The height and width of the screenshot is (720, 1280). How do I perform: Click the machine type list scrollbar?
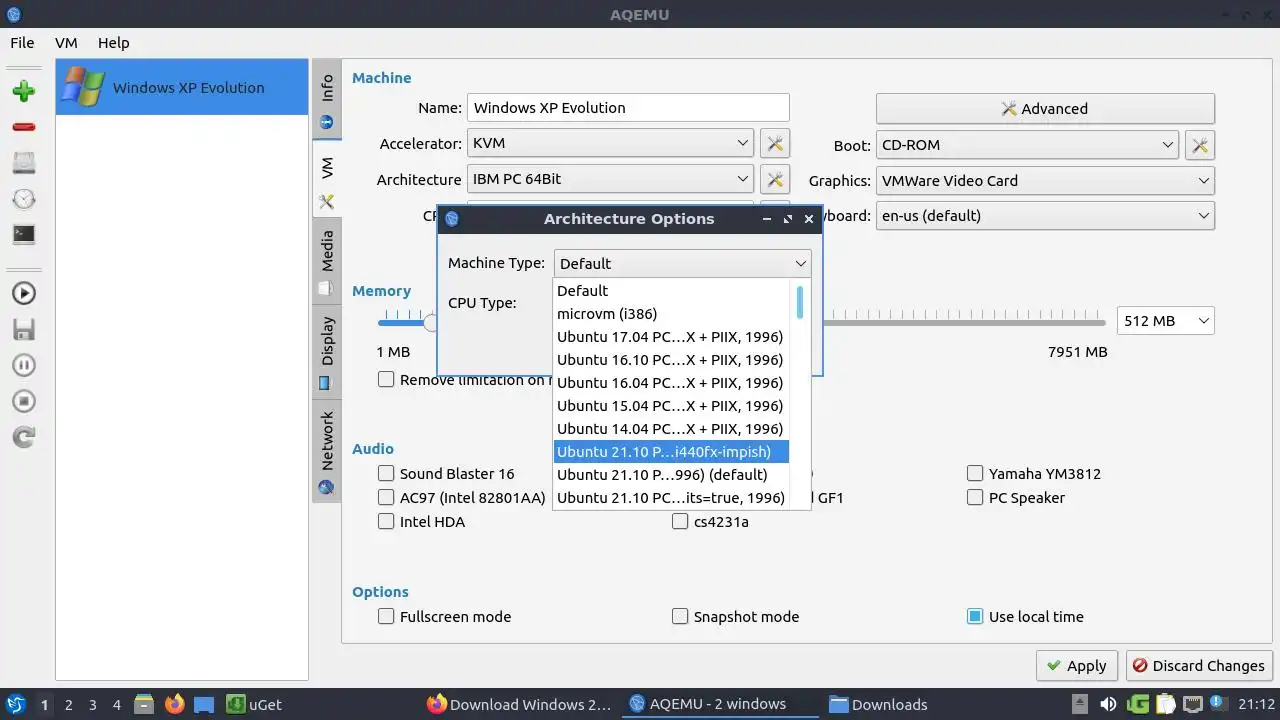click(x=800, y=302)
